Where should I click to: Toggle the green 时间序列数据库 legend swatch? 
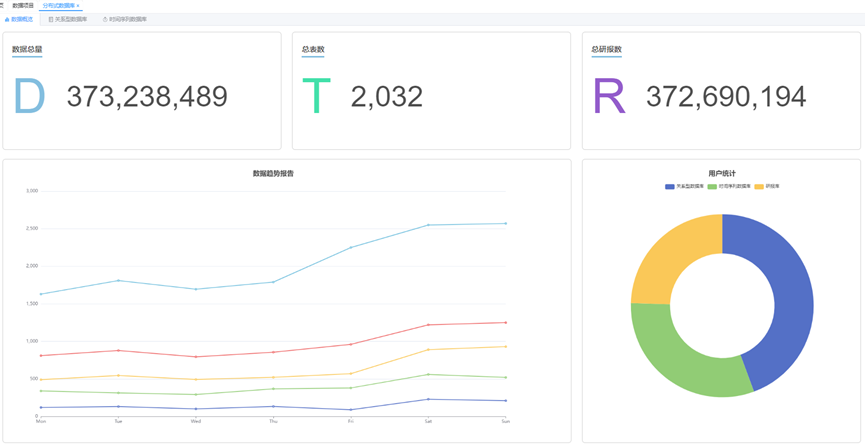(712, 187)
